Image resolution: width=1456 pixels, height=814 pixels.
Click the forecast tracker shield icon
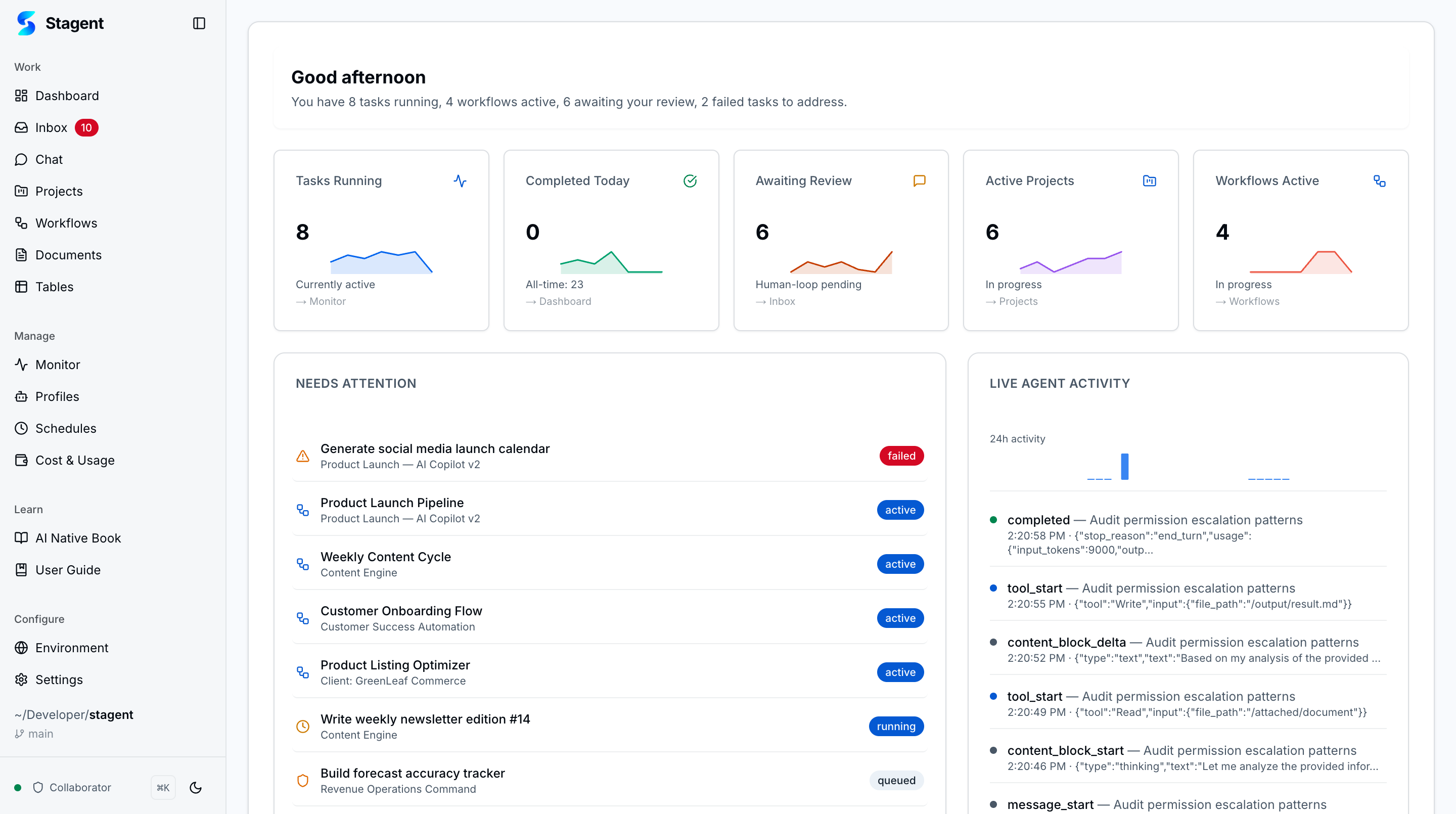(303, 781)
